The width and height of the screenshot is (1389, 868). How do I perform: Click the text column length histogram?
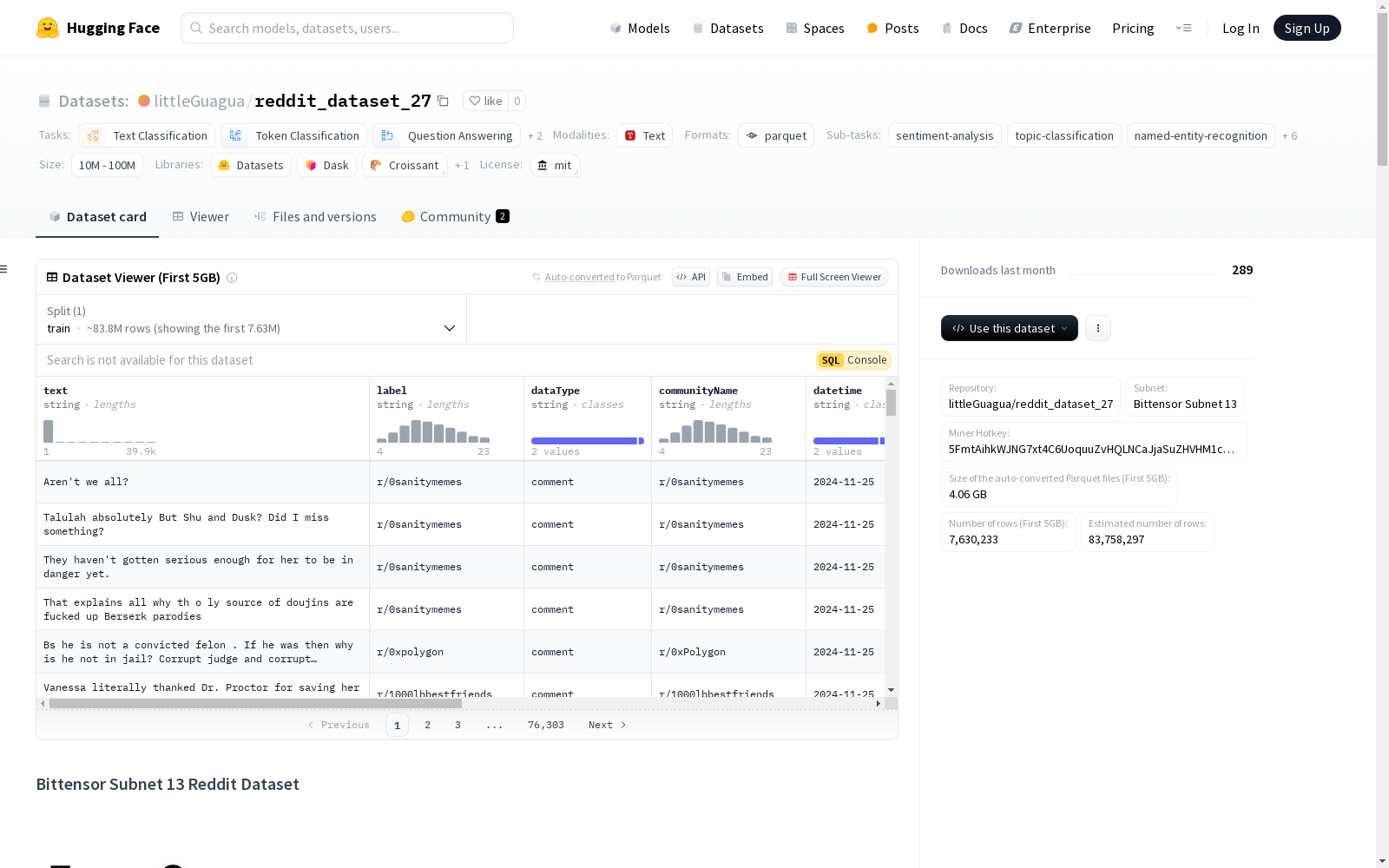click(100, 431)
